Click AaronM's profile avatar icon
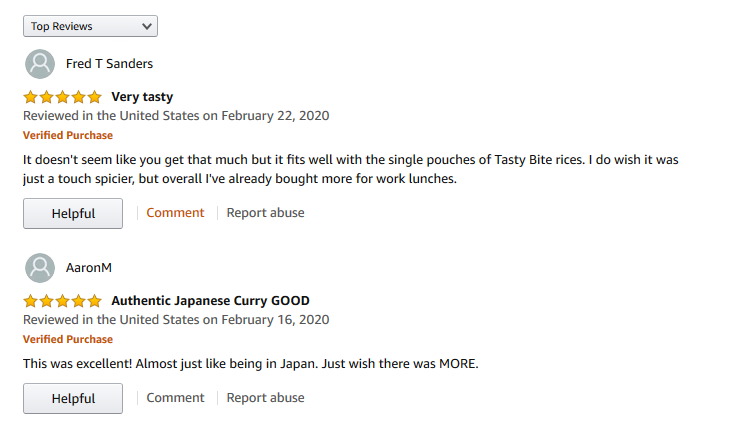732x437 pixels. pyautogui.click(x=40, y=268)
